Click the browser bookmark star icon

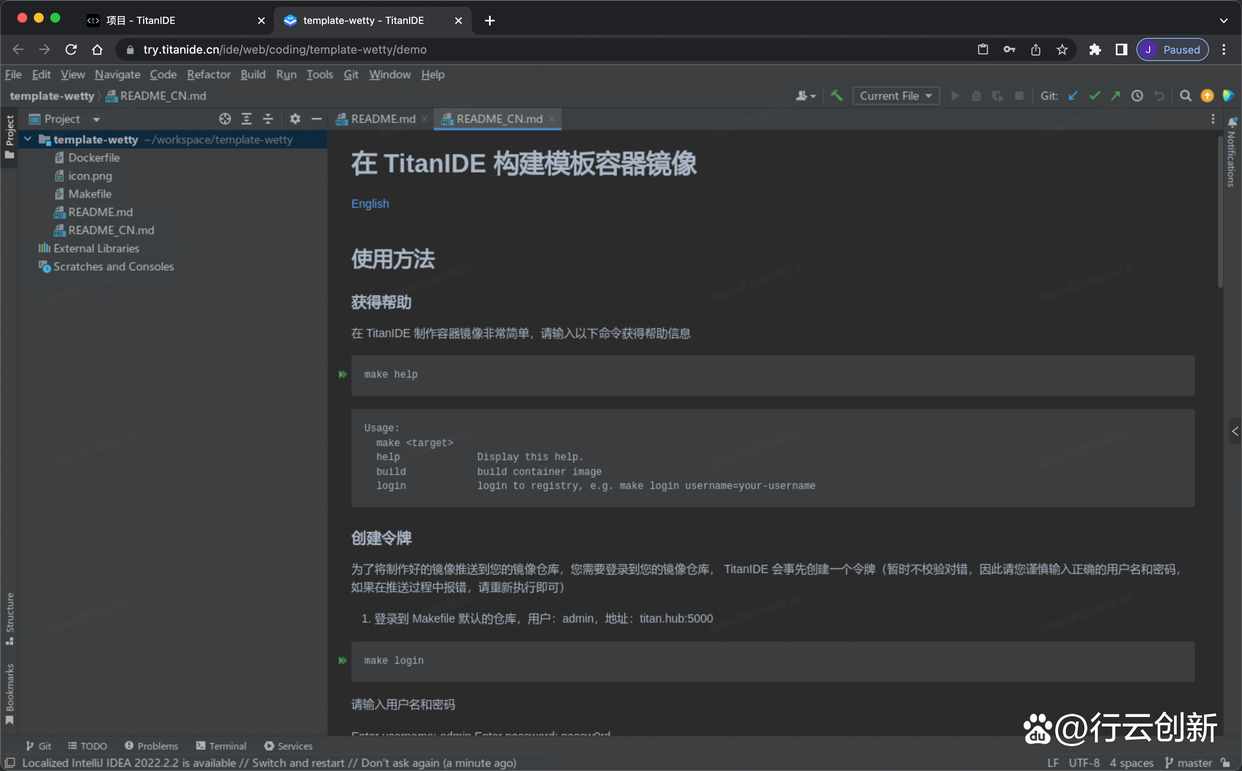coord(1062,49)
